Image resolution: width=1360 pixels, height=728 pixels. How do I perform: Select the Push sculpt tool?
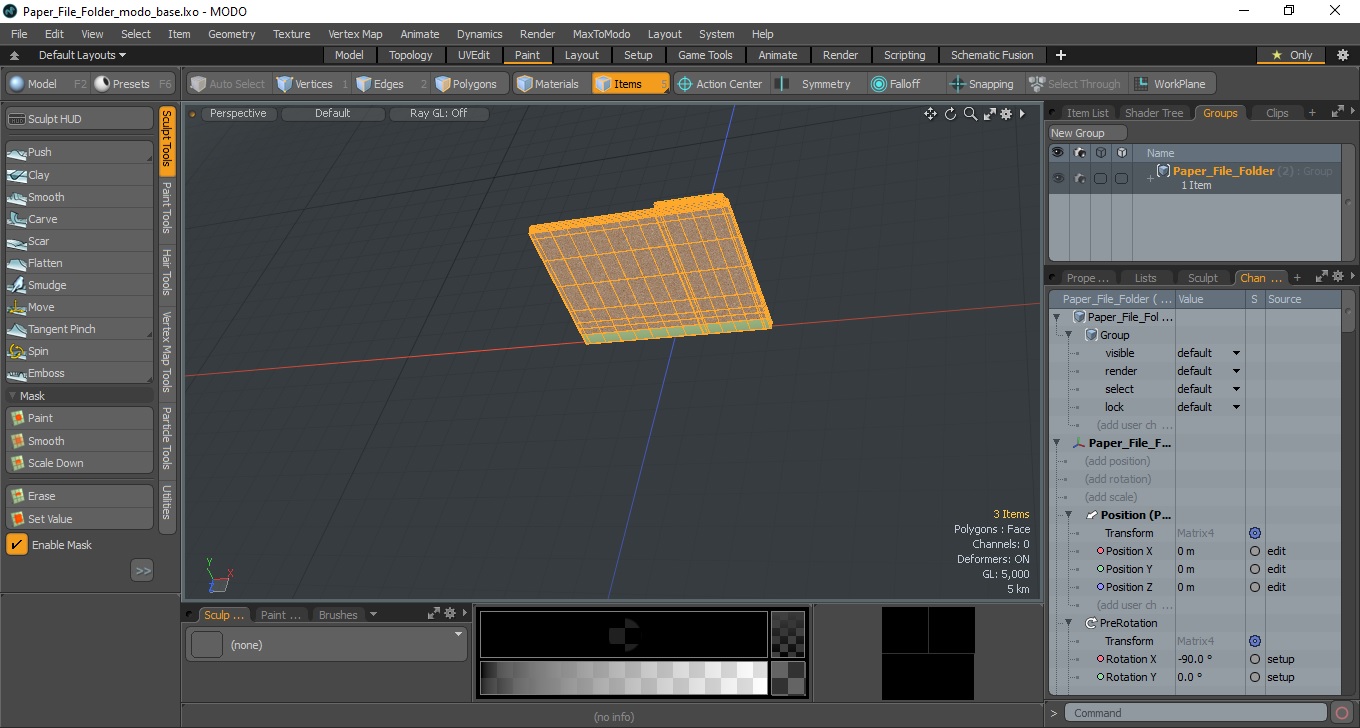point(79,152)
